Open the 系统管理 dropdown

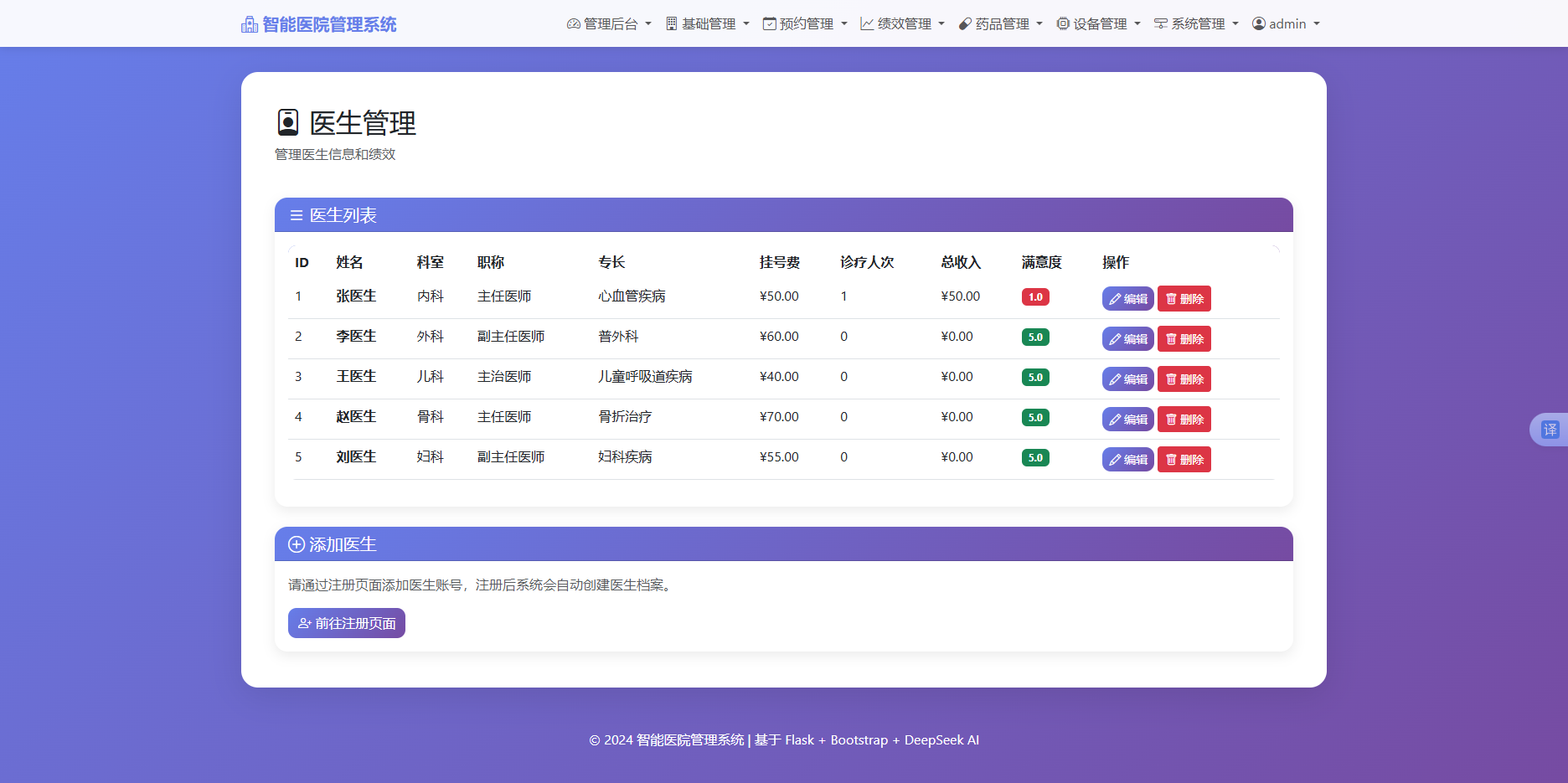pos(1196,23)
